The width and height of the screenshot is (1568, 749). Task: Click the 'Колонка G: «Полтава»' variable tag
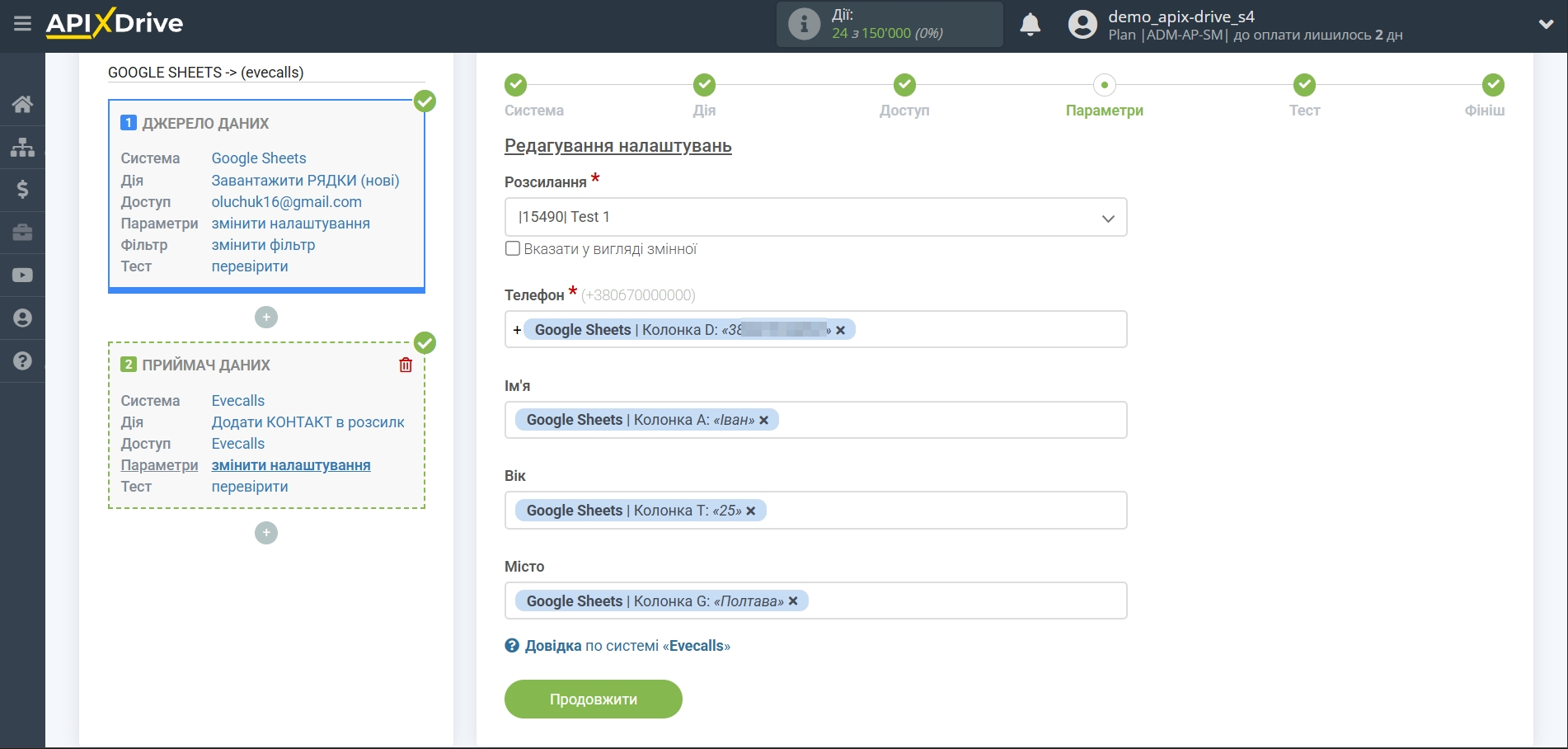(662, 601)
